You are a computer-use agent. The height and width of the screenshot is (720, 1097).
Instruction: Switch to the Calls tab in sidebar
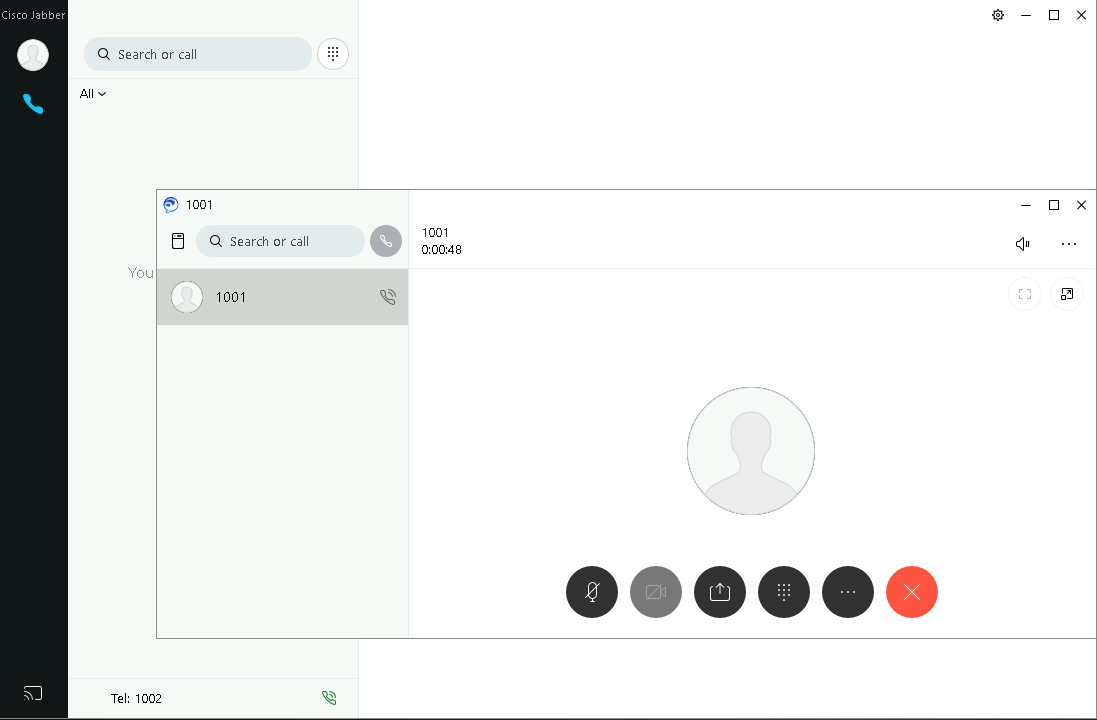[x=33, y=104]
